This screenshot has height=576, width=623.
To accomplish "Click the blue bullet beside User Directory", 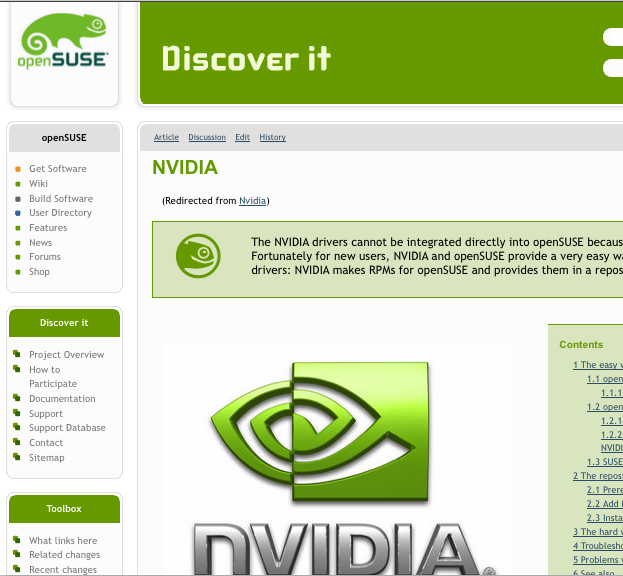I will coord(18,213).
